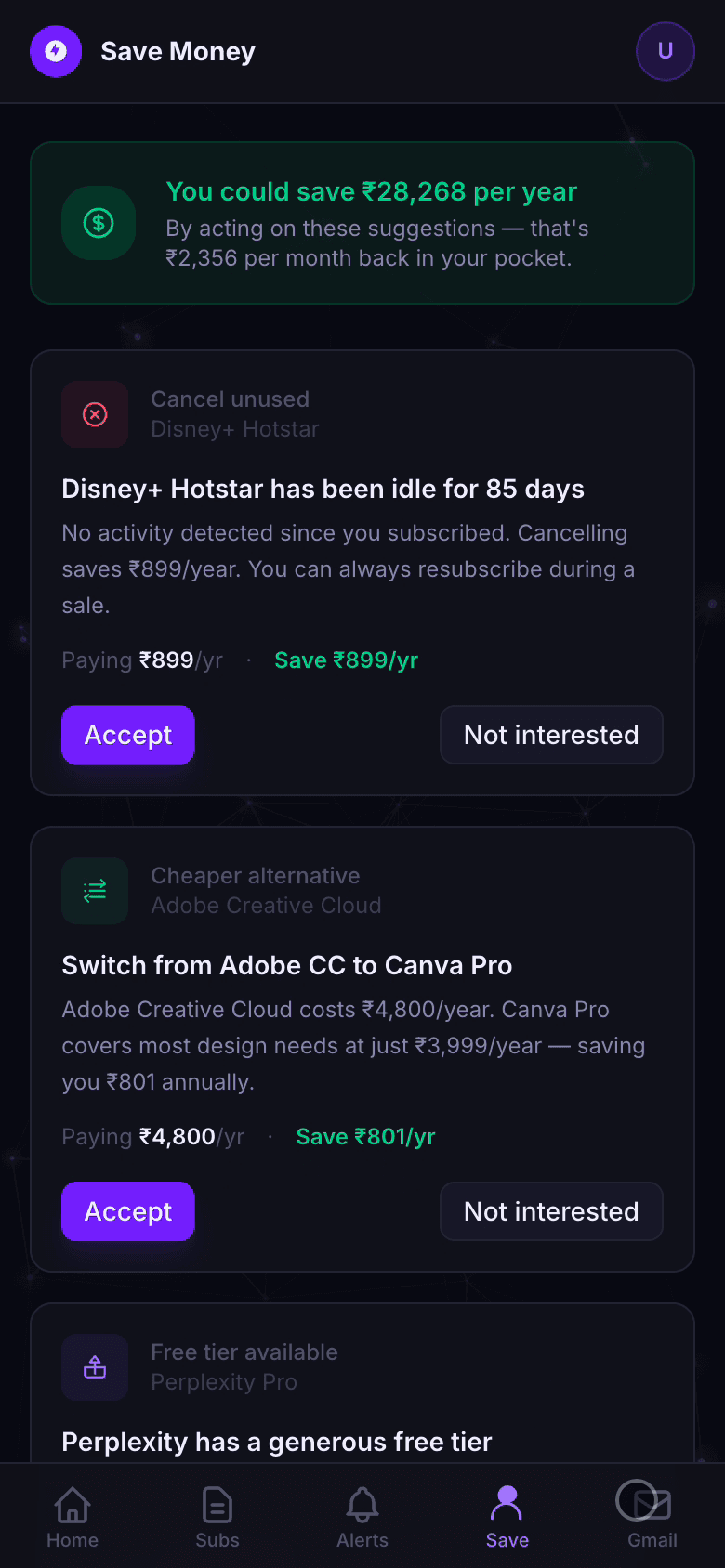Screen dimensions: 725x1568
Task: Click the Disney+ Hotstar idle headline
Action: tap(323, 489)
